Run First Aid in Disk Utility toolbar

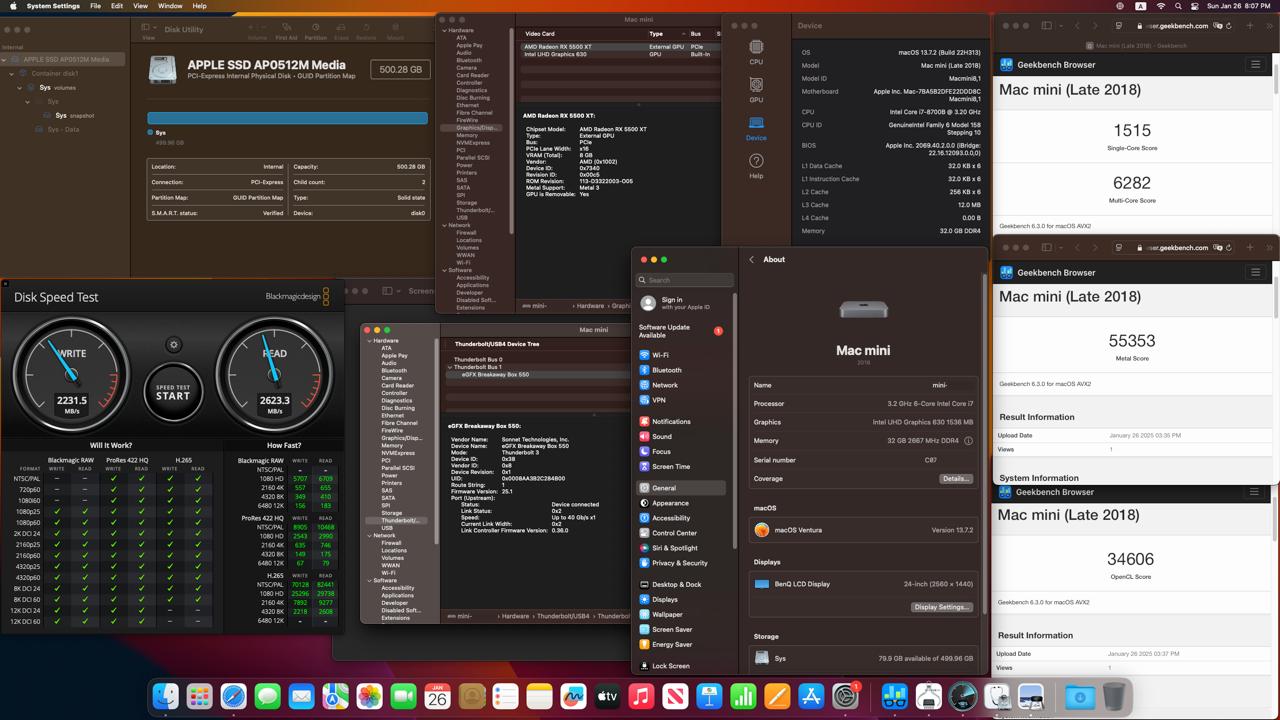(x=286, y=30)
